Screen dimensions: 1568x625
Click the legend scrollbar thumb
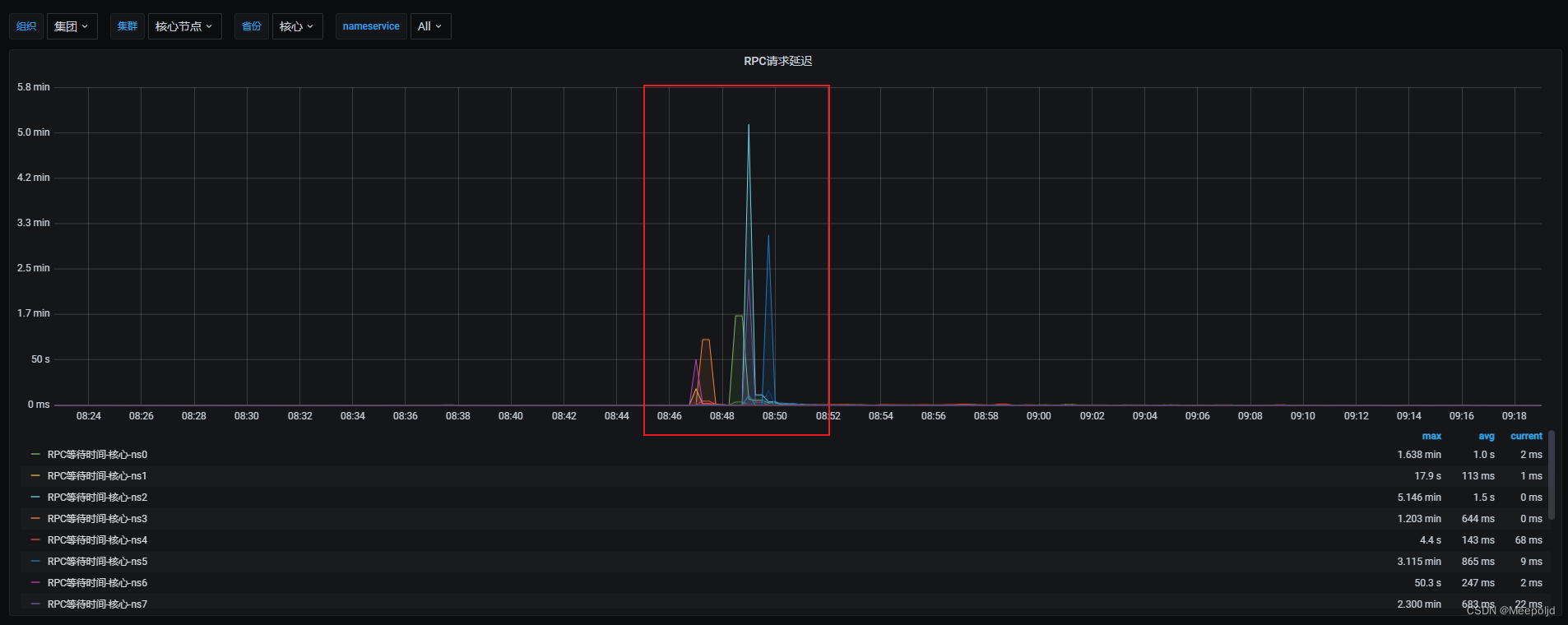[1552, 475]
